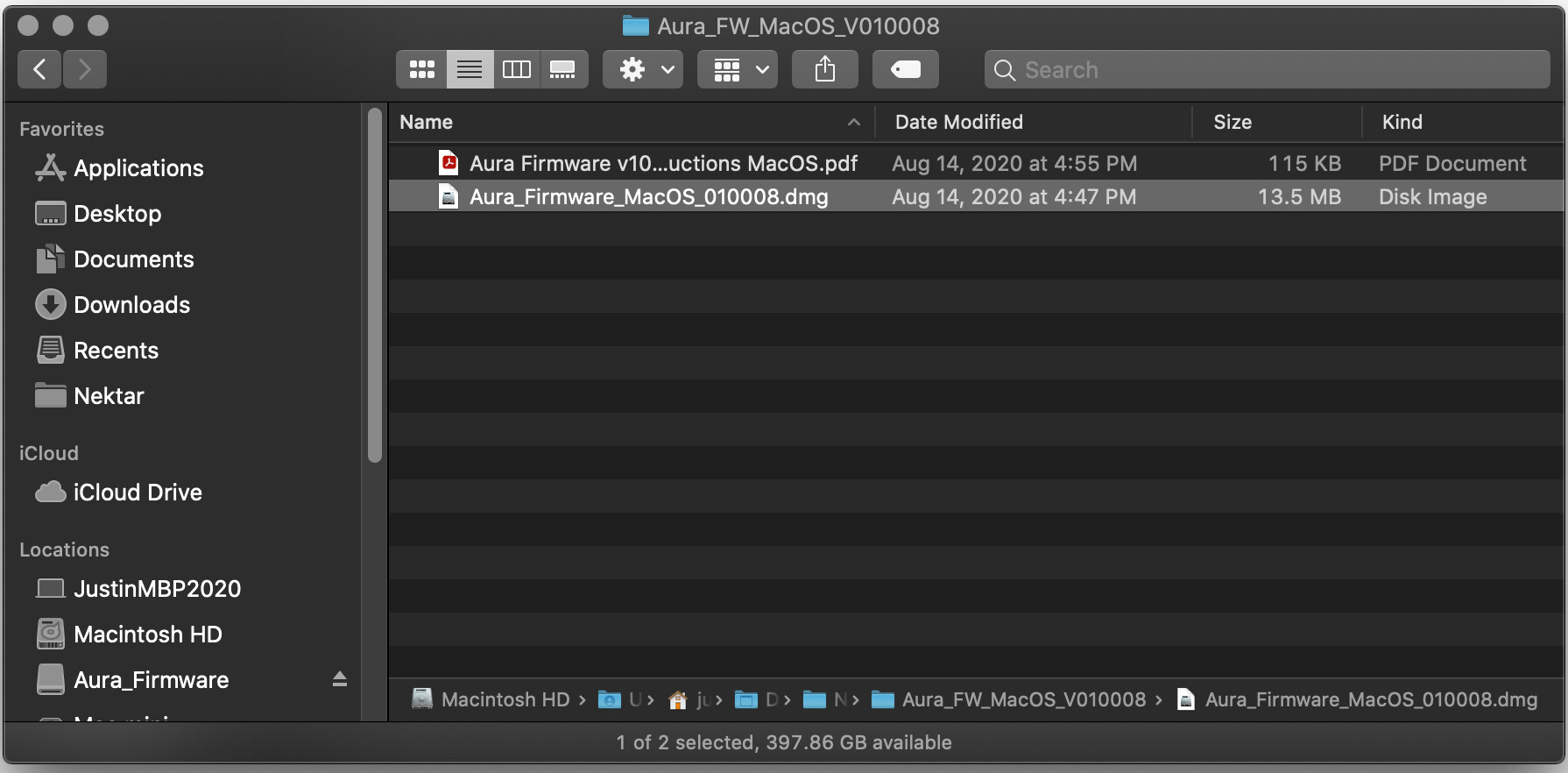Screen dimensions: 1568x773
Task: Click Macintosh HD in the path bar
Action: 491,699
